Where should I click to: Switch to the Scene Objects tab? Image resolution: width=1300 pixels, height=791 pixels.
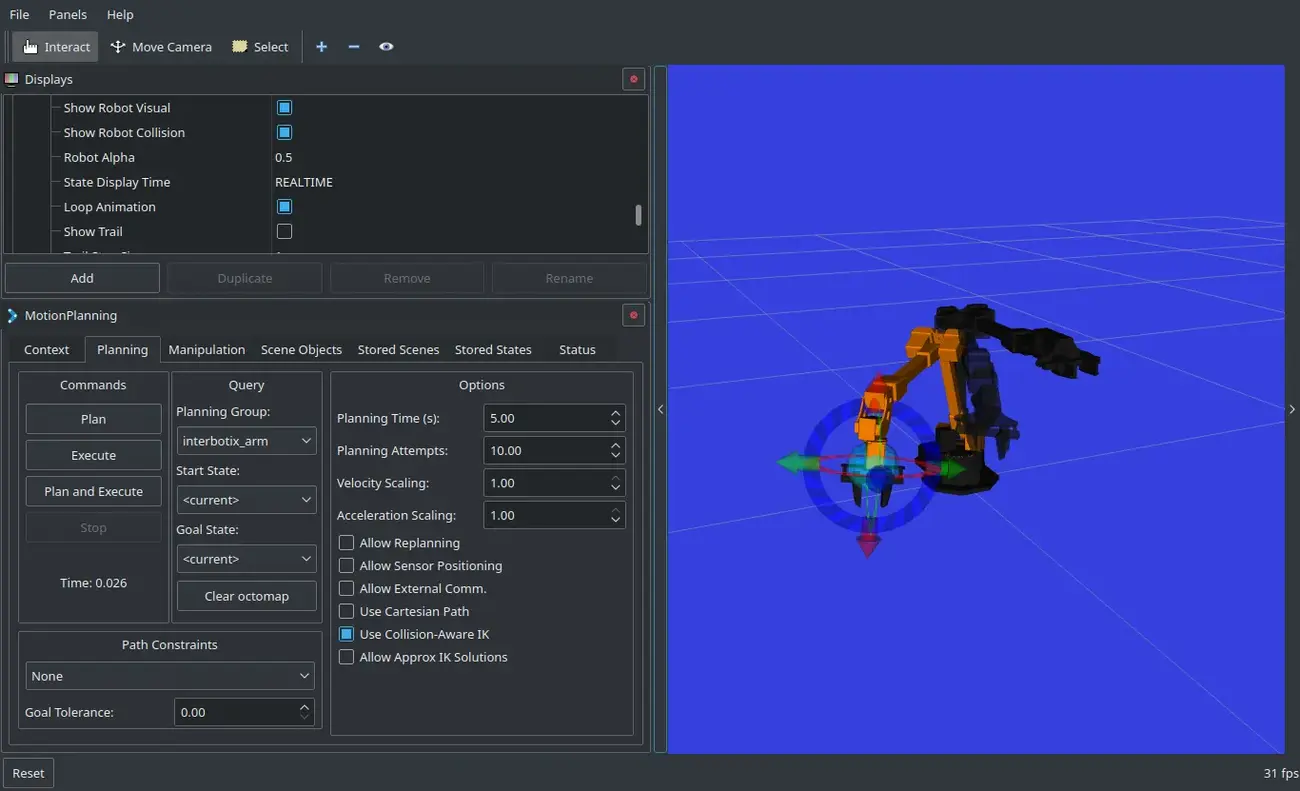[301, 349]
